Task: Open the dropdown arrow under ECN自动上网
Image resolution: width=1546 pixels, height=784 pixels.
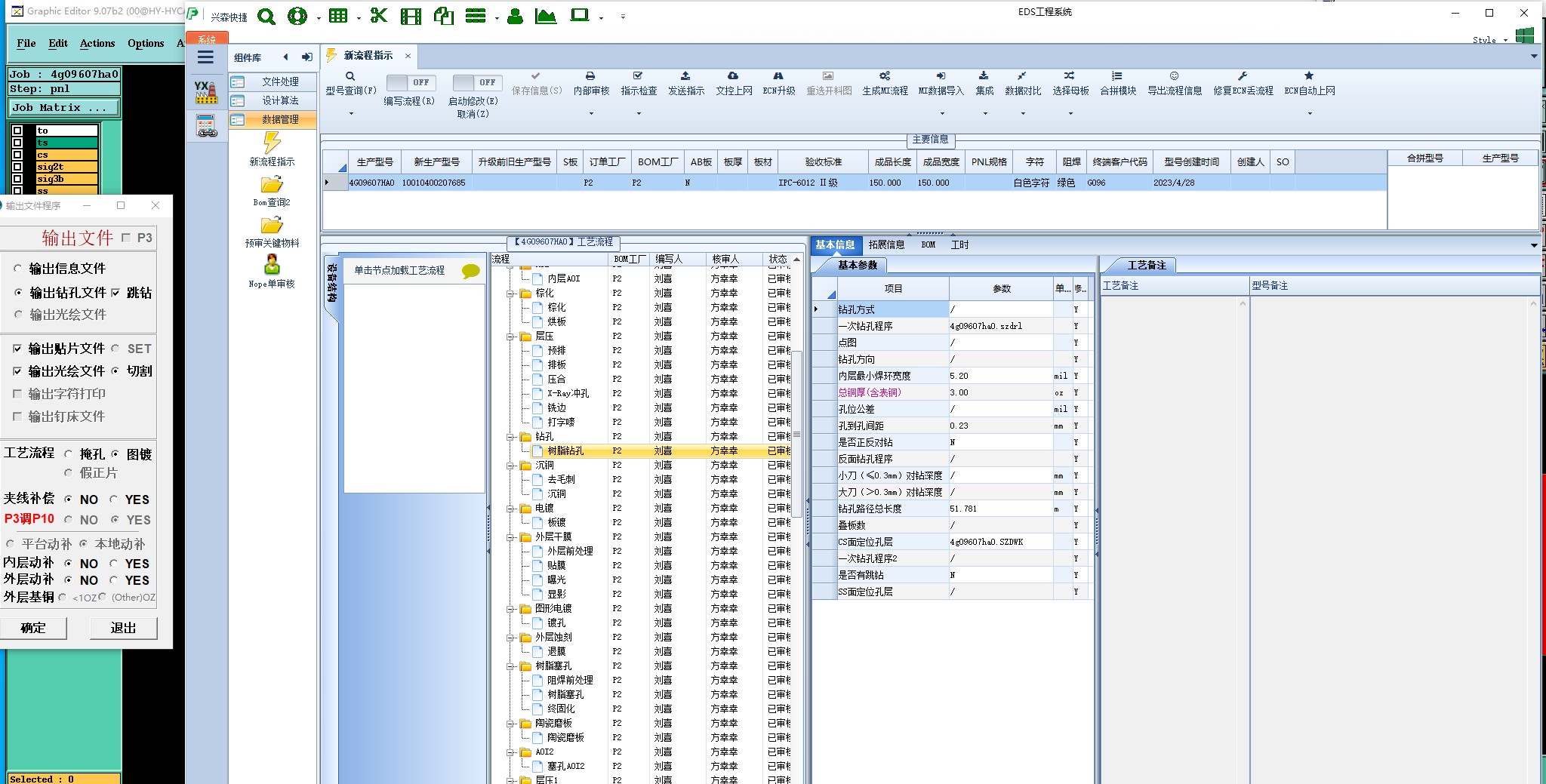Action: 1310,114
